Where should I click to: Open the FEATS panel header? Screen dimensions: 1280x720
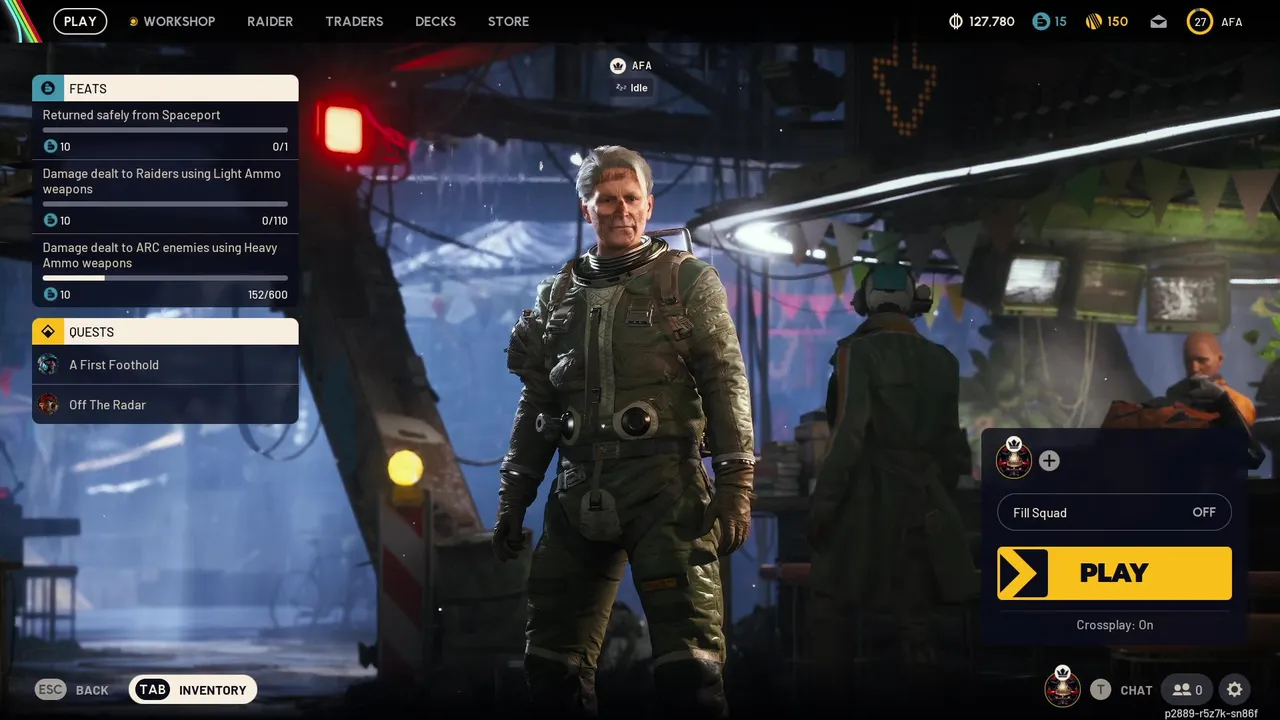tap(165, 88)
